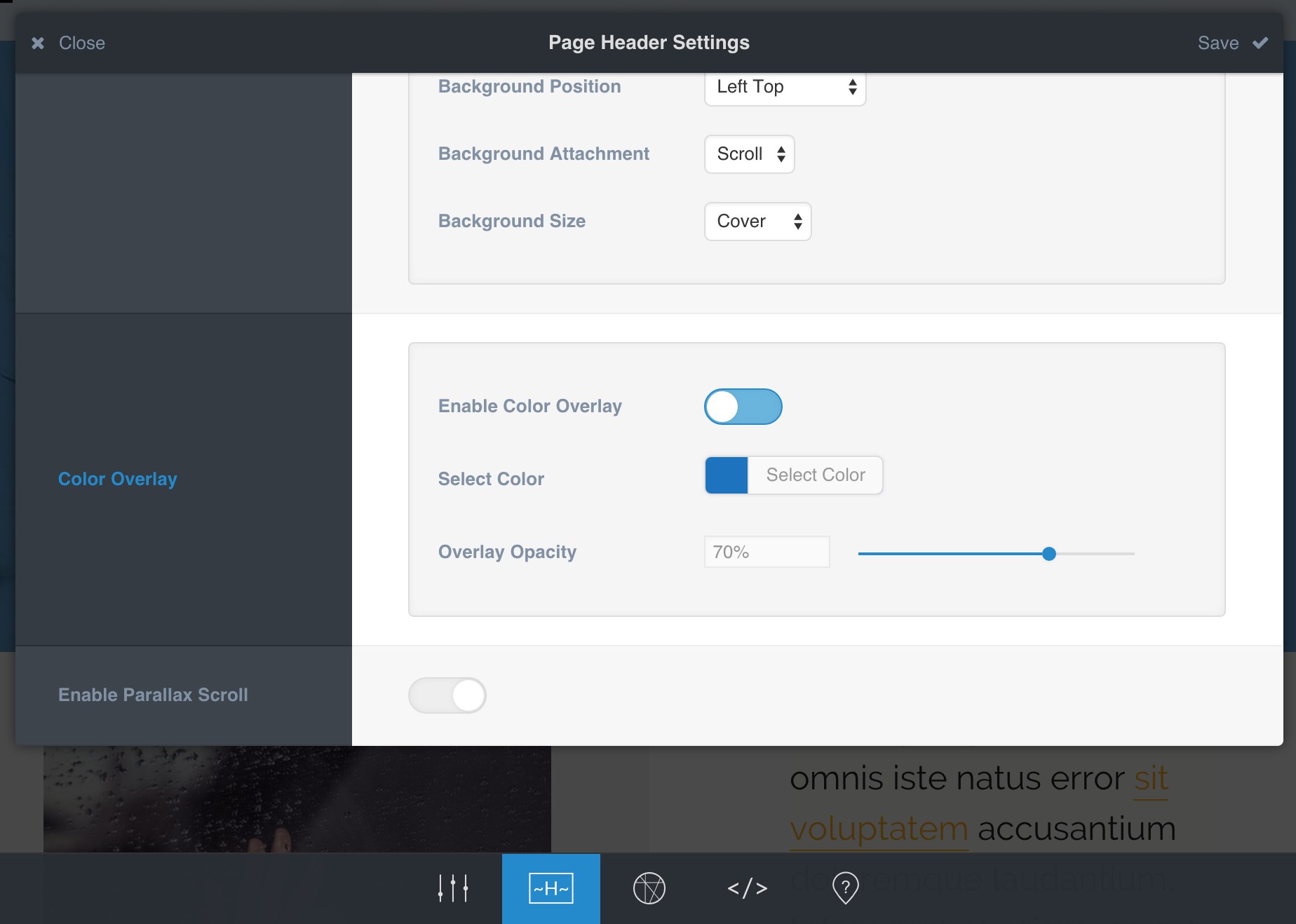Image resolution: width=1296 pixels, height=924 pixels.
Task: Toggle the Enable Parallax Scroll switch
Action: pos(447,695)
